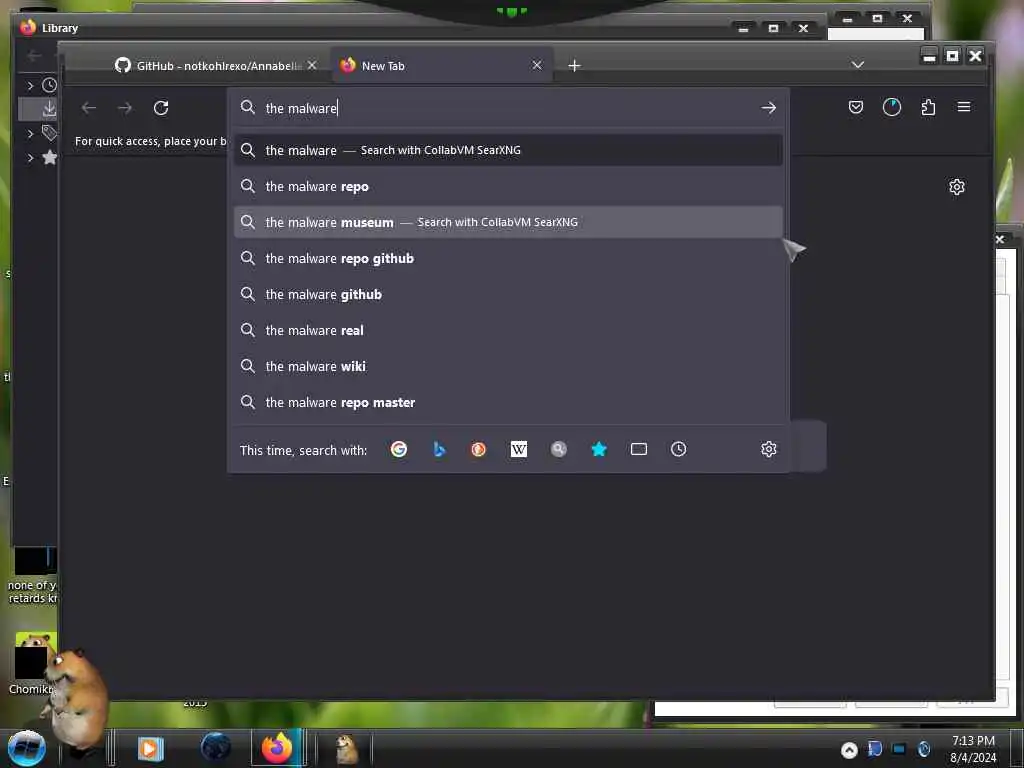Go forward with the right arrow
This screenshot has width=1024, height=768.
pos(125,108)
